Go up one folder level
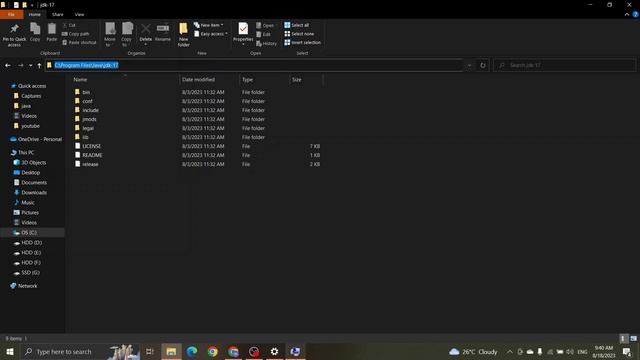Viewport: 640px width, 360px height. [x=39, y=65]
